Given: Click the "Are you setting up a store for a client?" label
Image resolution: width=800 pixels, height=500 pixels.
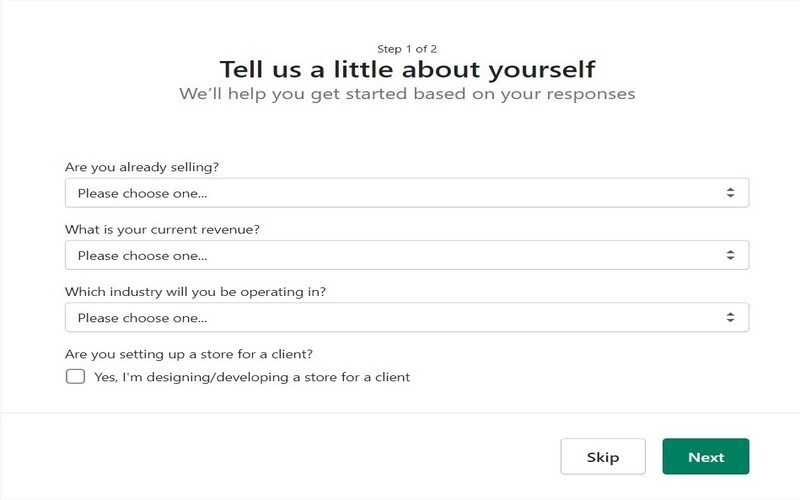Looking at the screenshot, I should (189, 353).
